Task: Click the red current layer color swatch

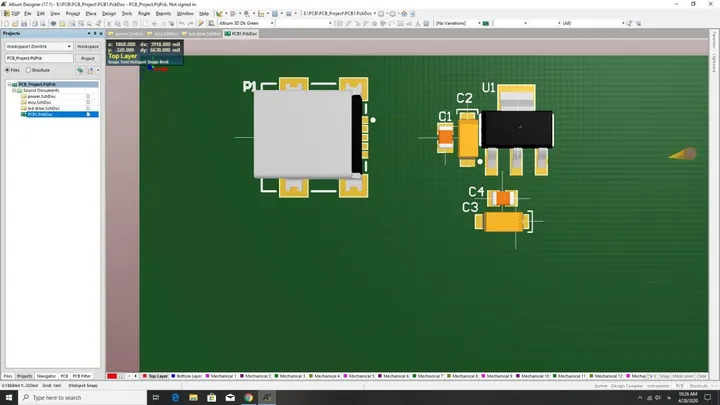Action: [112, 376]
